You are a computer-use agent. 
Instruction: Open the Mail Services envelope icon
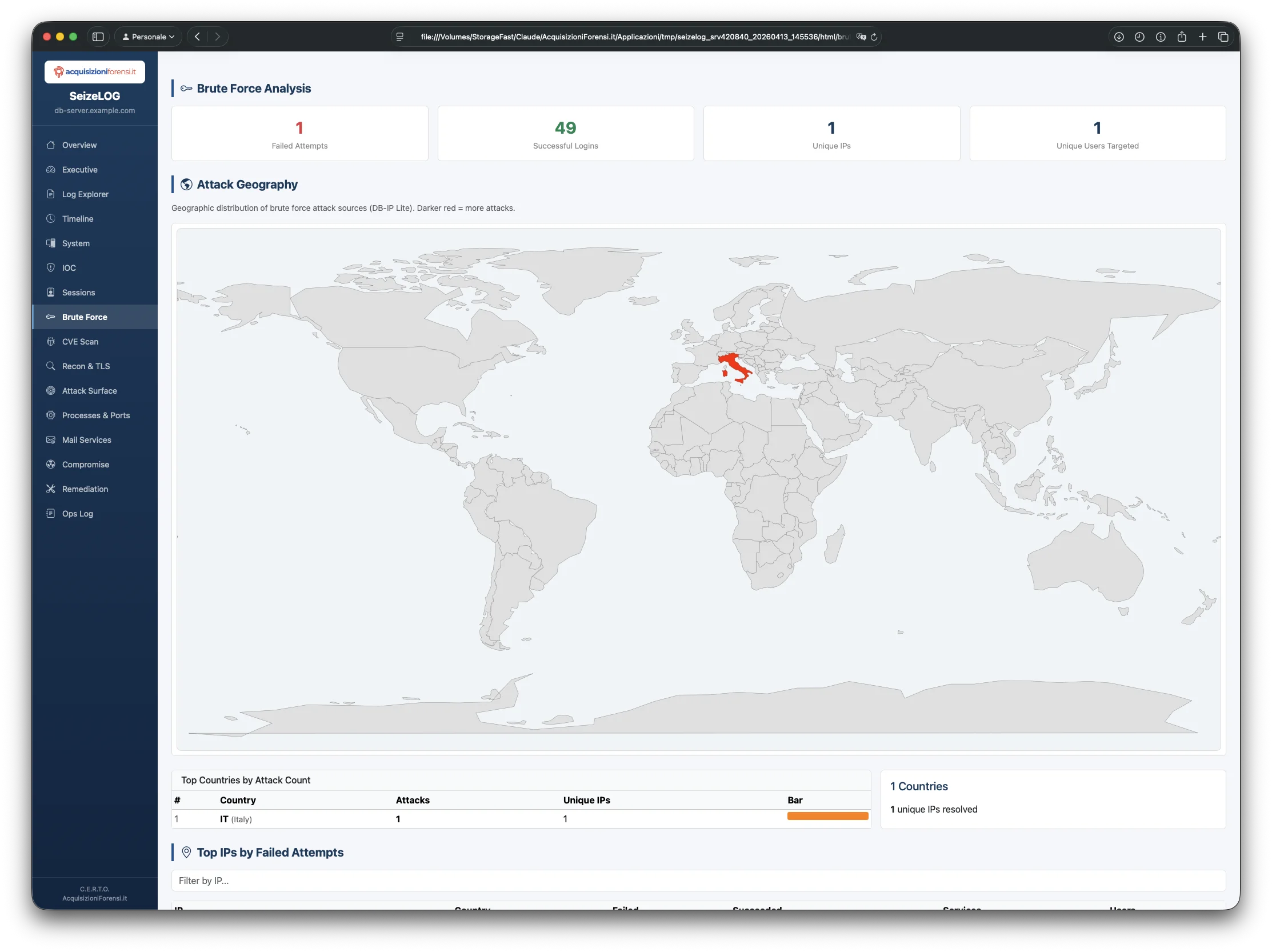pos(51,440)
